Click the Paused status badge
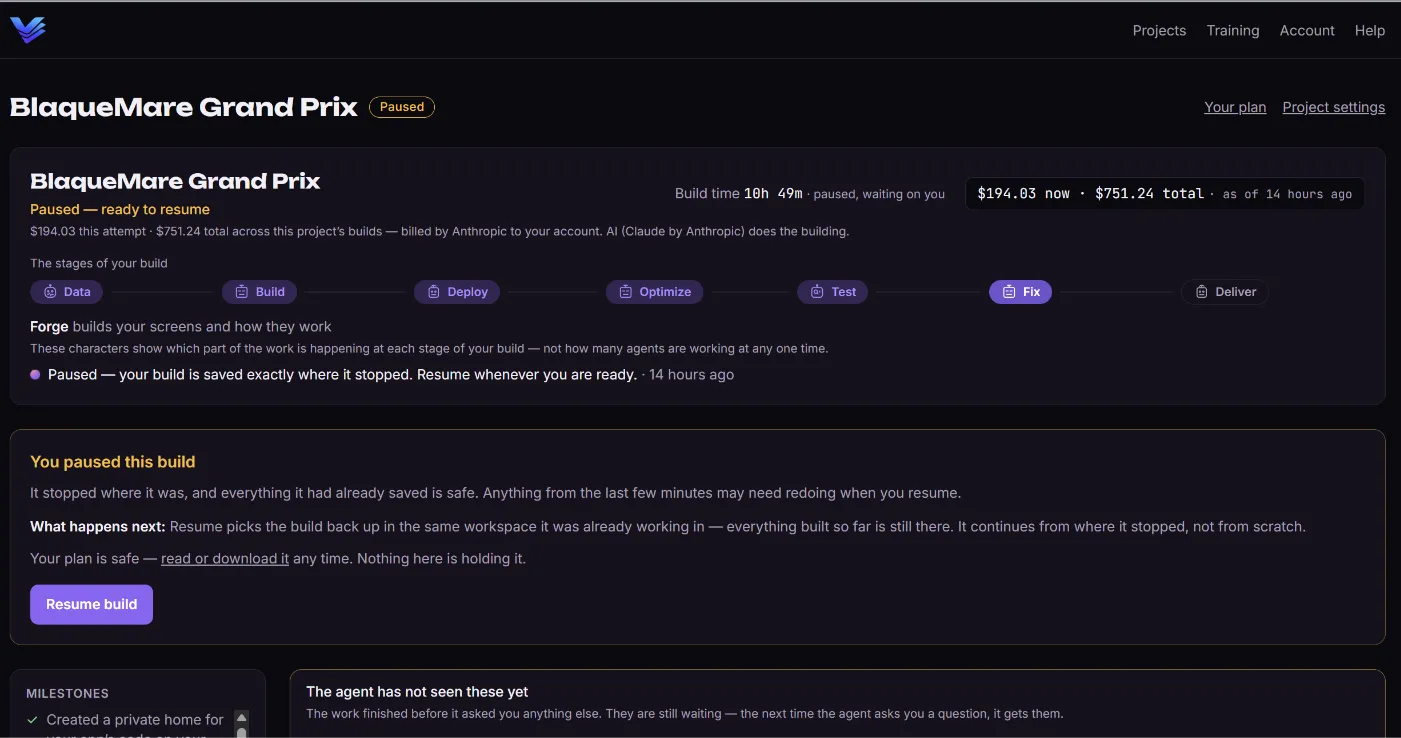This screenshot has width=1401, height=738. point(402,107)
